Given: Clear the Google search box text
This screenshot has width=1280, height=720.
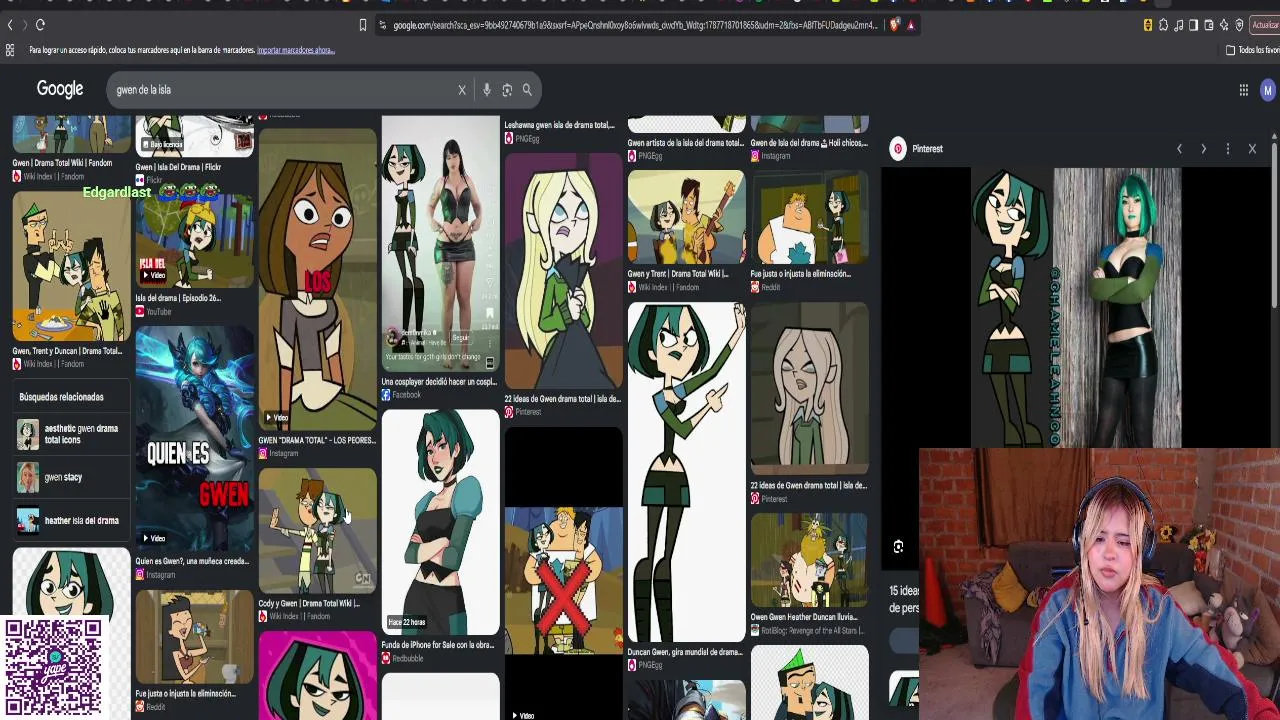Looking at the screenshot, I should tap(462, 90).
